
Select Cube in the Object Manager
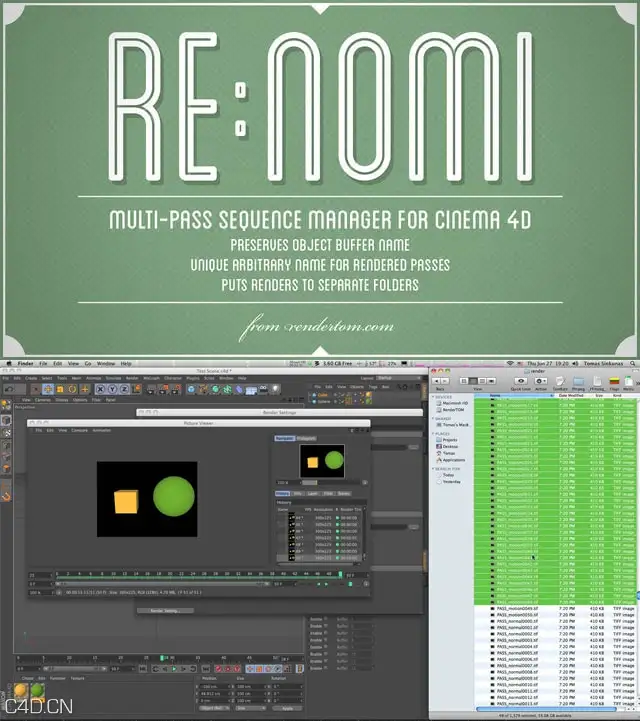323,395
